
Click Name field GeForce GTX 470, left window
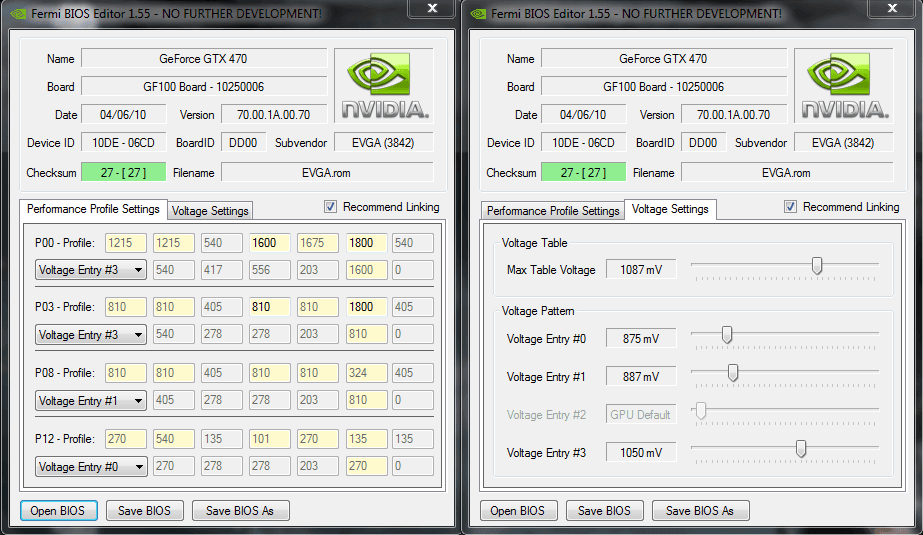[x=204, y=58]
